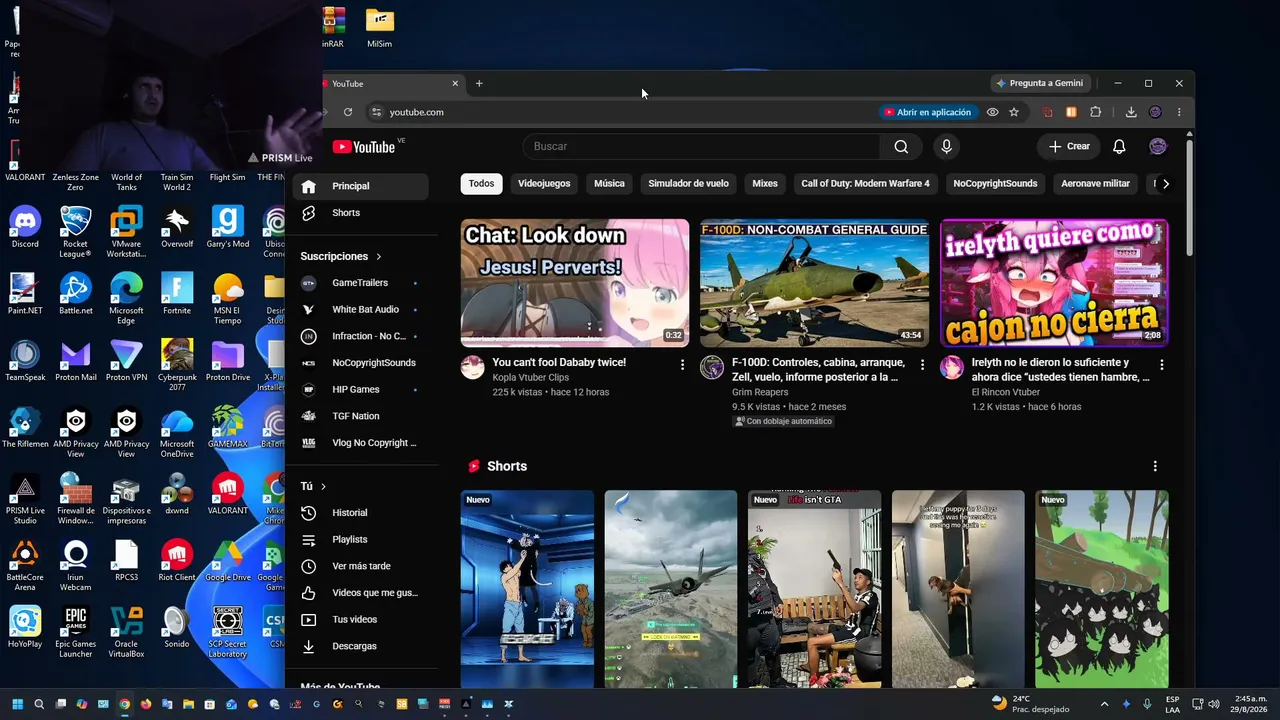Click 'Pregunta a Gemini' button

click(1039, 84)
